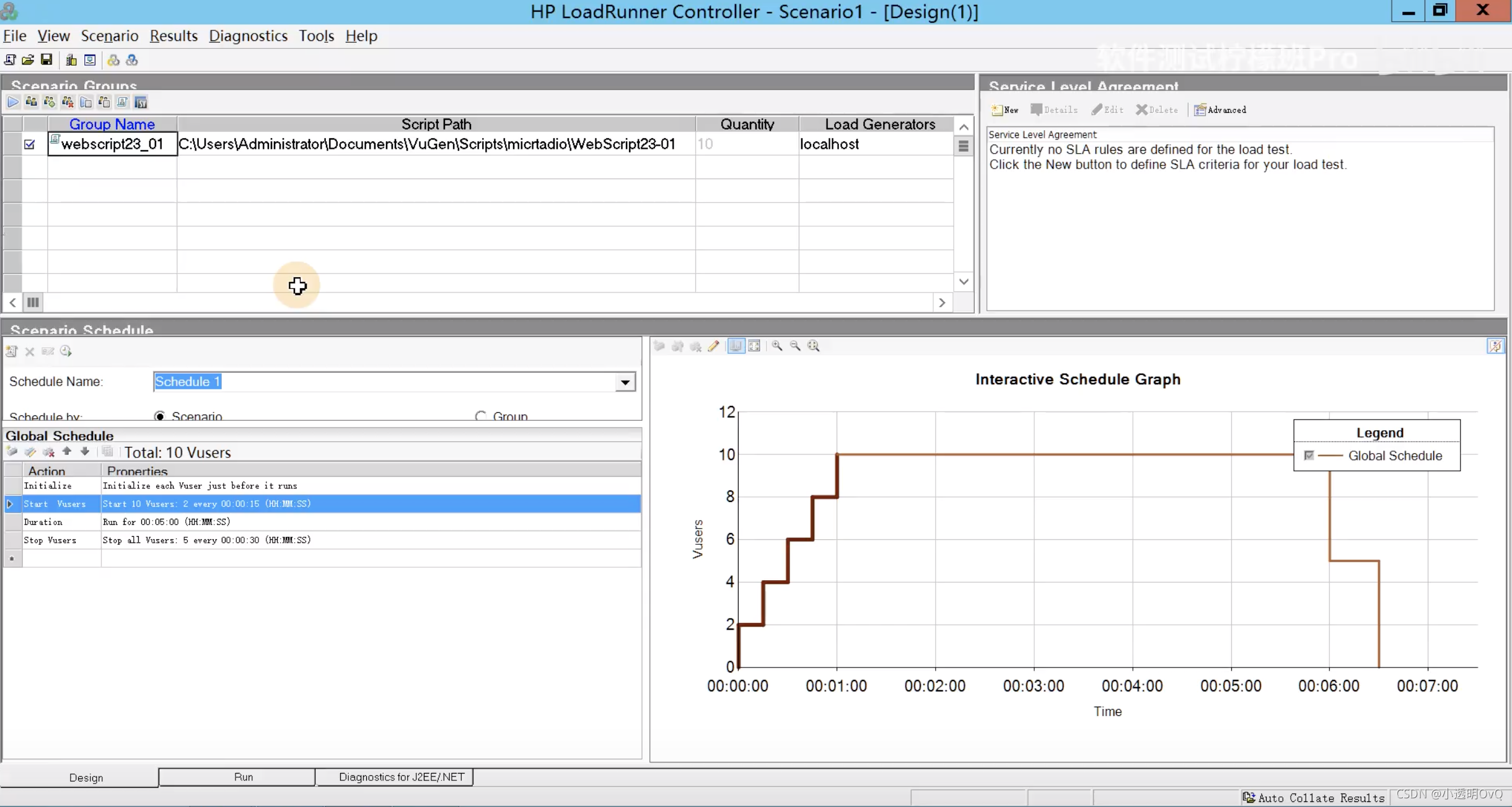
Task: Remove group using the red X users icon
Action: tap(68, 102)
